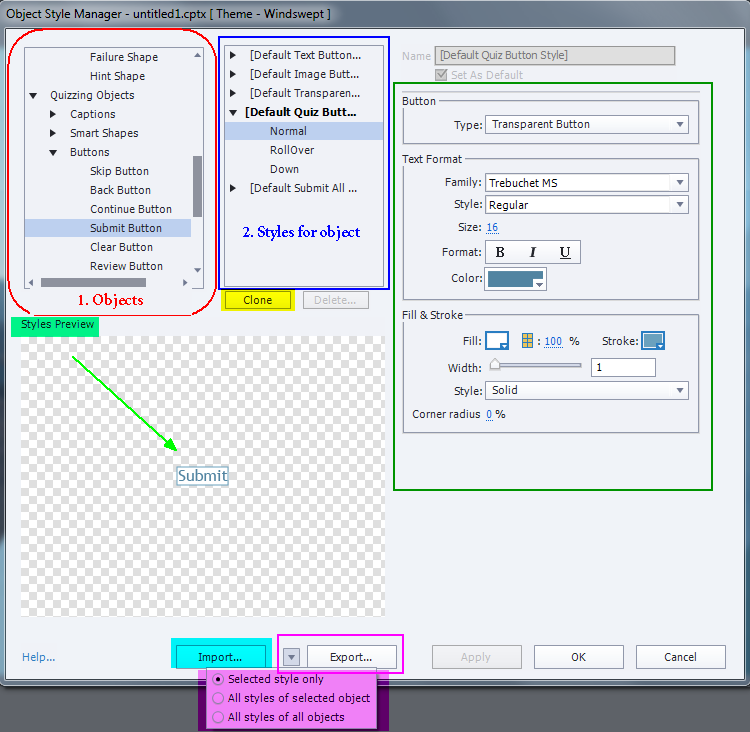Expand the Smart Shapes tree node
The width and height of the screenshot is (750, 732).
pos(53,133)
